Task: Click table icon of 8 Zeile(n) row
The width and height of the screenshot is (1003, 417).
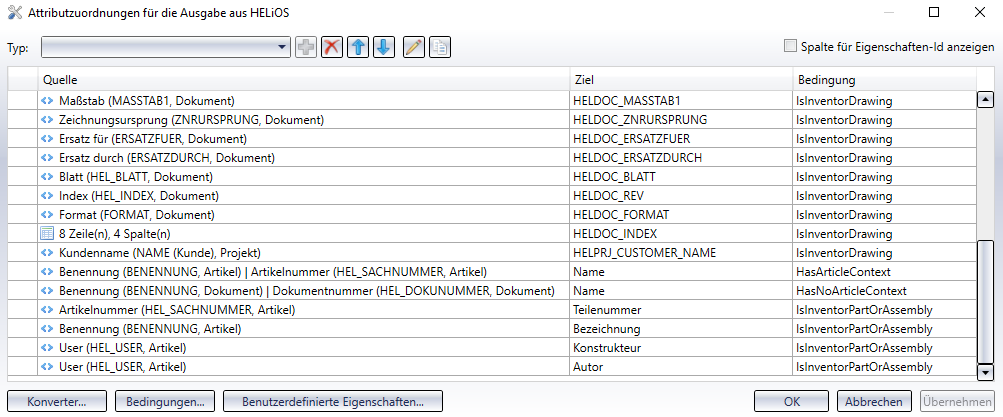Action: point(47,233)
